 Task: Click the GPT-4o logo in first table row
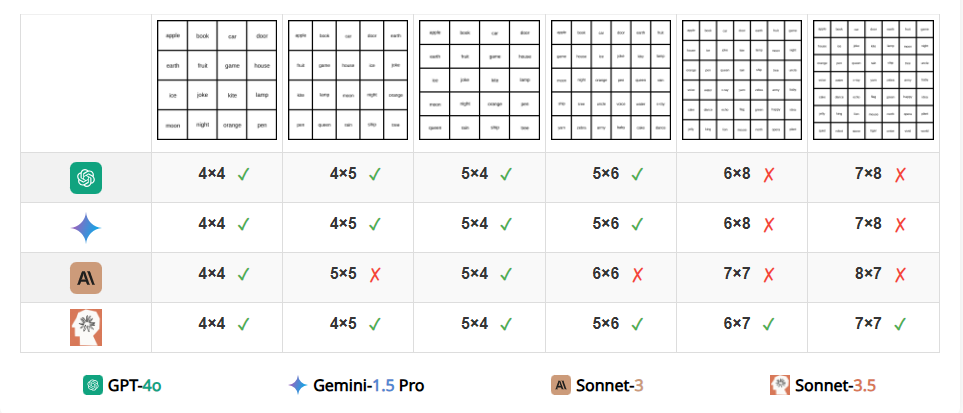point(86,178)
